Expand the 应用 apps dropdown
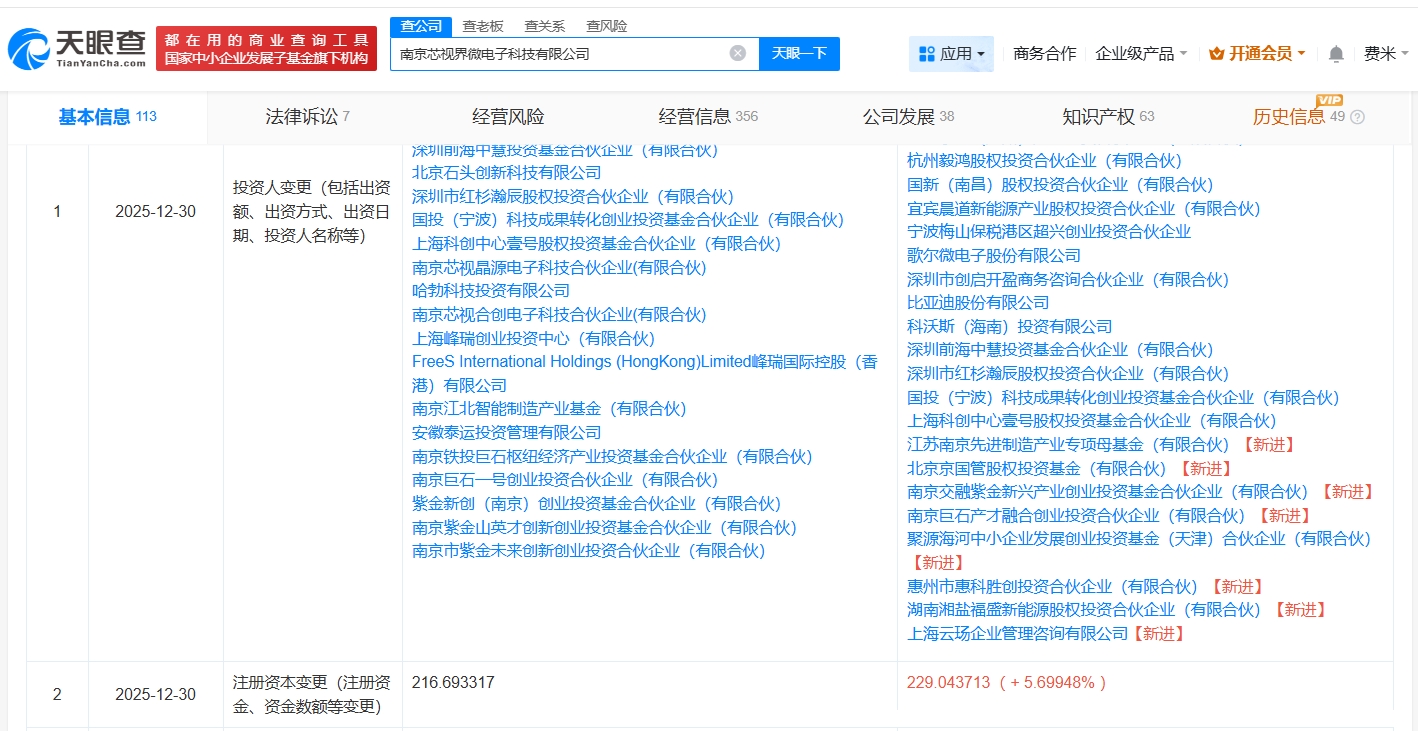 click(951, 54)
